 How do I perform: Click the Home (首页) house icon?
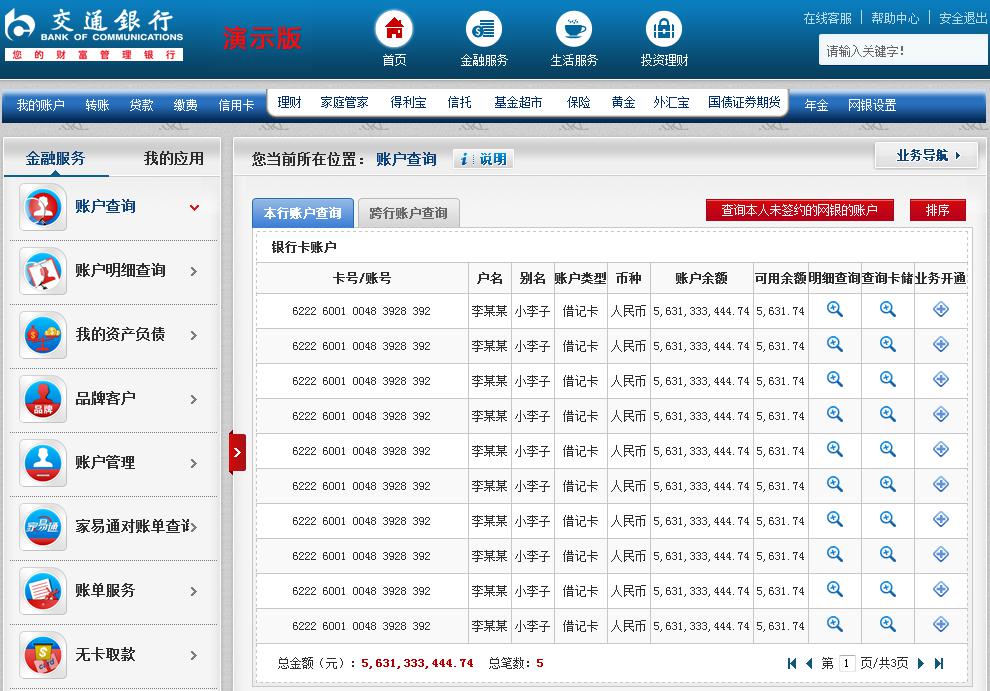coord(394,30)
